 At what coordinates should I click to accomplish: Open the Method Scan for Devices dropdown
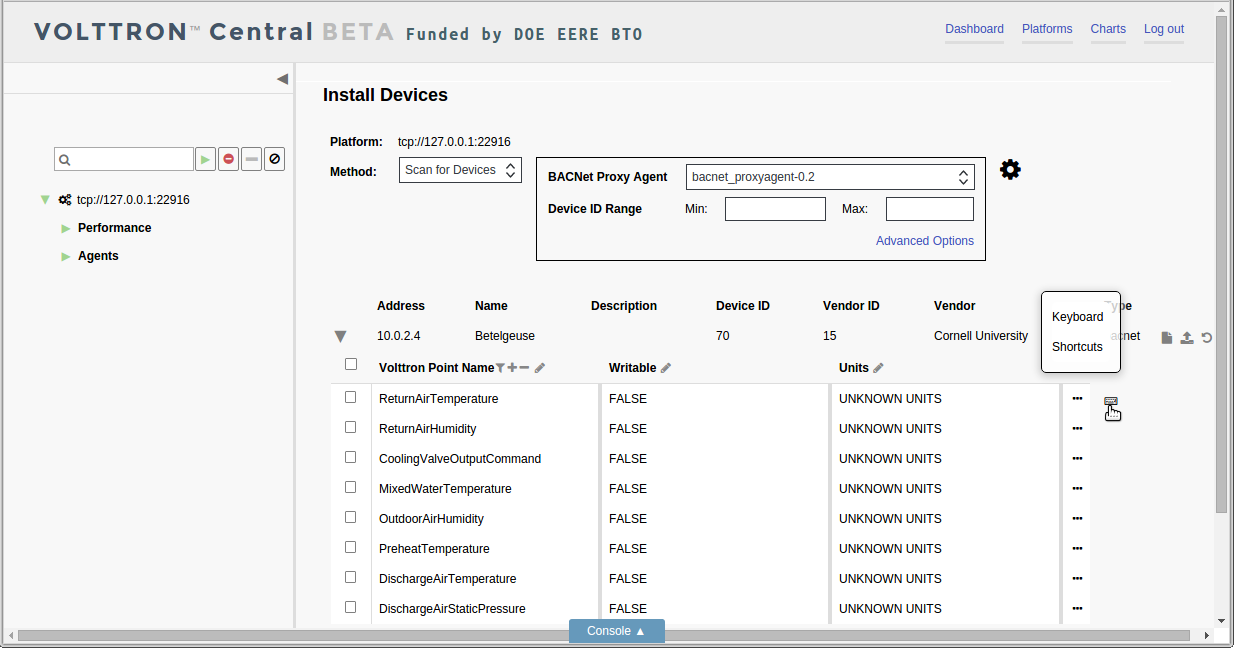tap(460, 170)
